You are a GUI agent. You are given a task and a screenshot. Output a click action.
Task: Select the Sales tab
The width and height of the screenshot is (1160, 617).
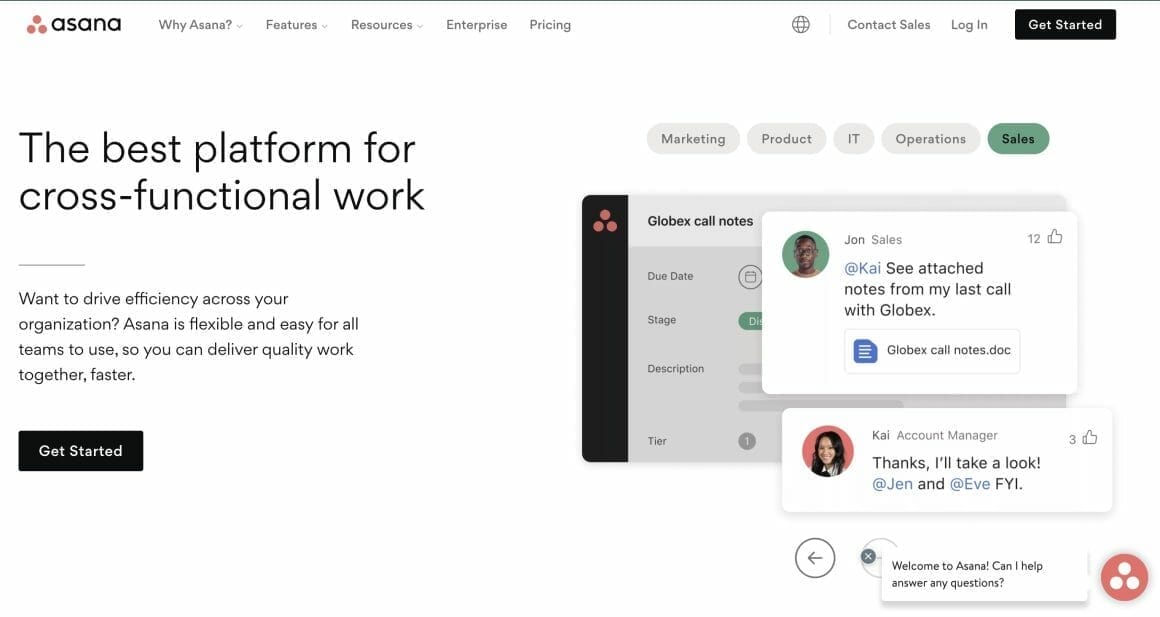coord(1018,139)
